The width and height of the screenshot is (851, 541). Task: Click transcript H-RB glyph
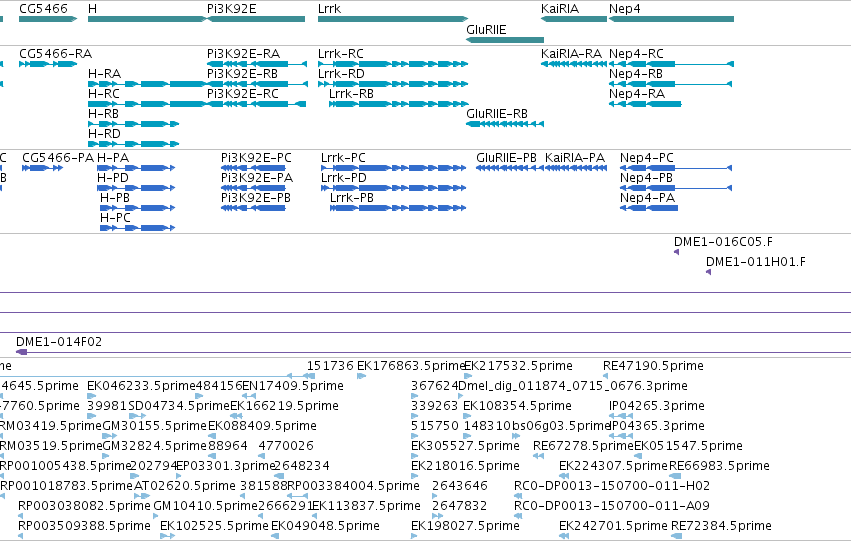click(134, 124)
